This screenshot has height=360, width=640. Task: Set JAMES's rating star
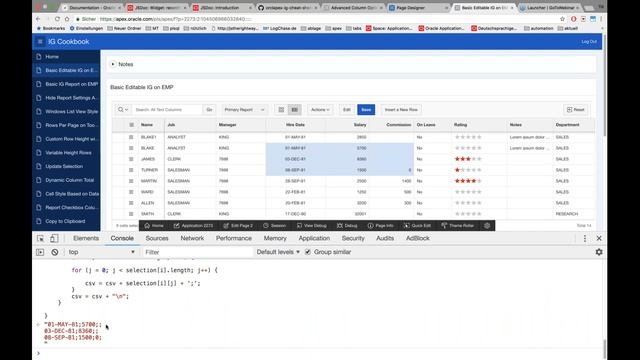pos(468,159)
